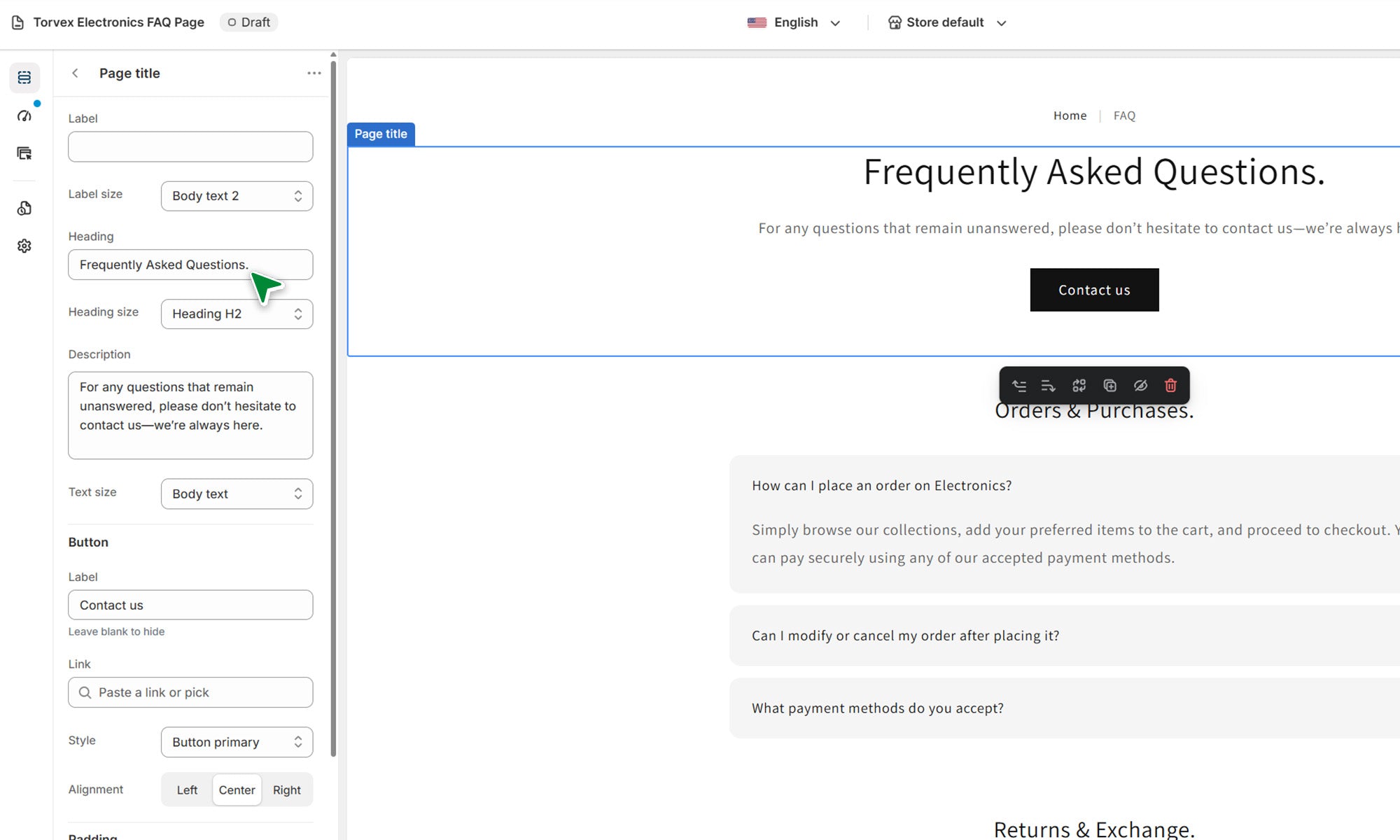The height and width of the screenshot is (840, 1400).
Task: Go back with the left arrow
Action: 76,73
